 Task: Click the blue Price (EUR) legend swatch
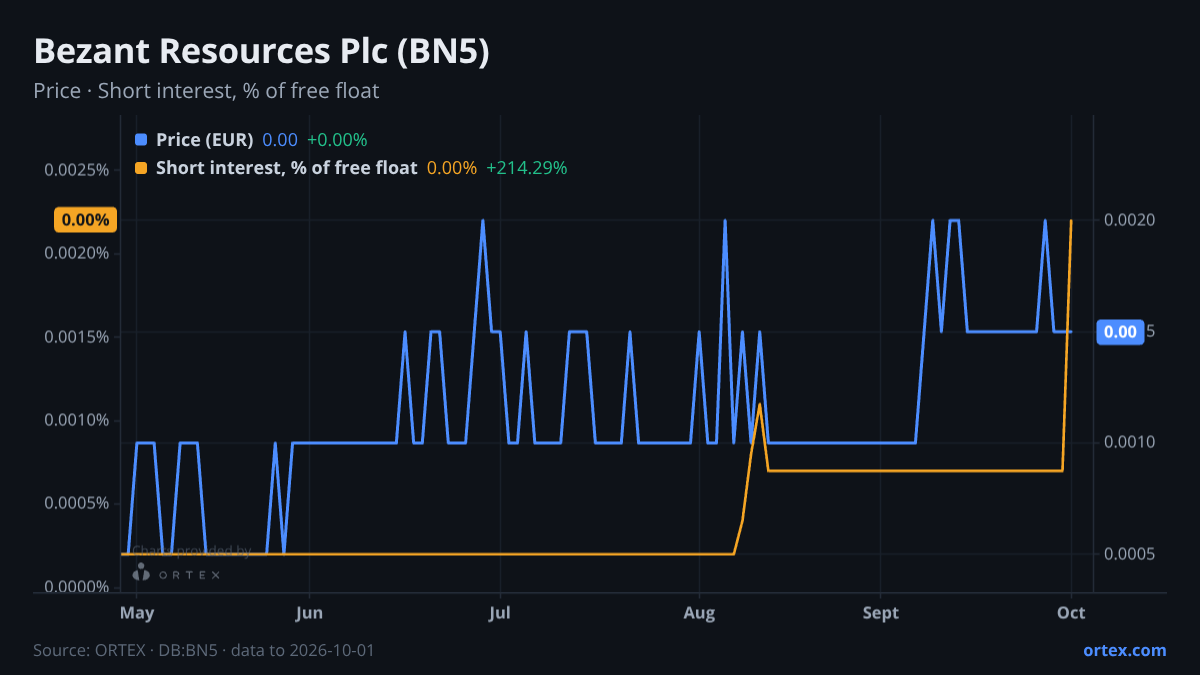click(140, 140)
